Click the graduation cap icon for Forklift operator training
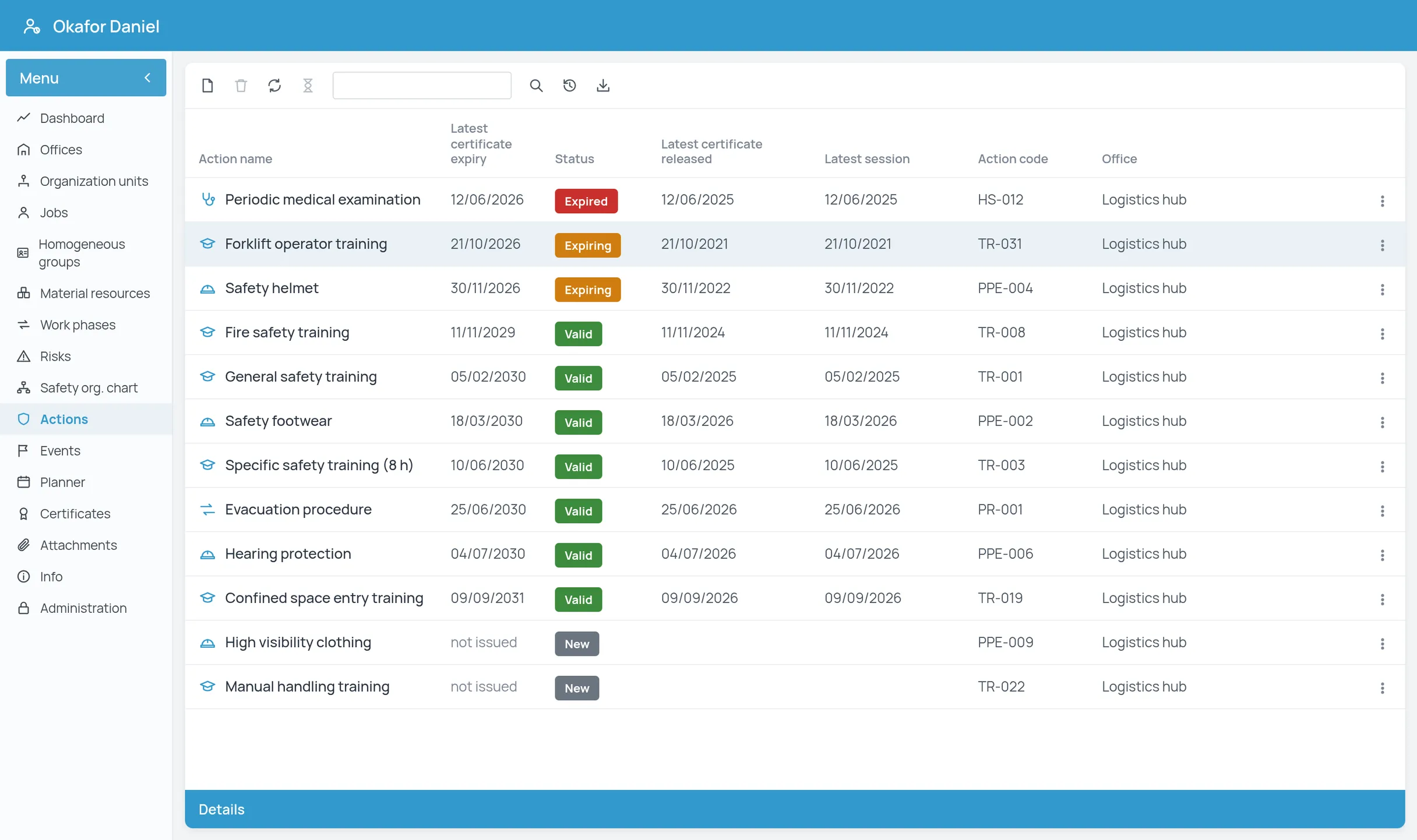The height and width of the screenshot is (840, 1417). point(207,243)
